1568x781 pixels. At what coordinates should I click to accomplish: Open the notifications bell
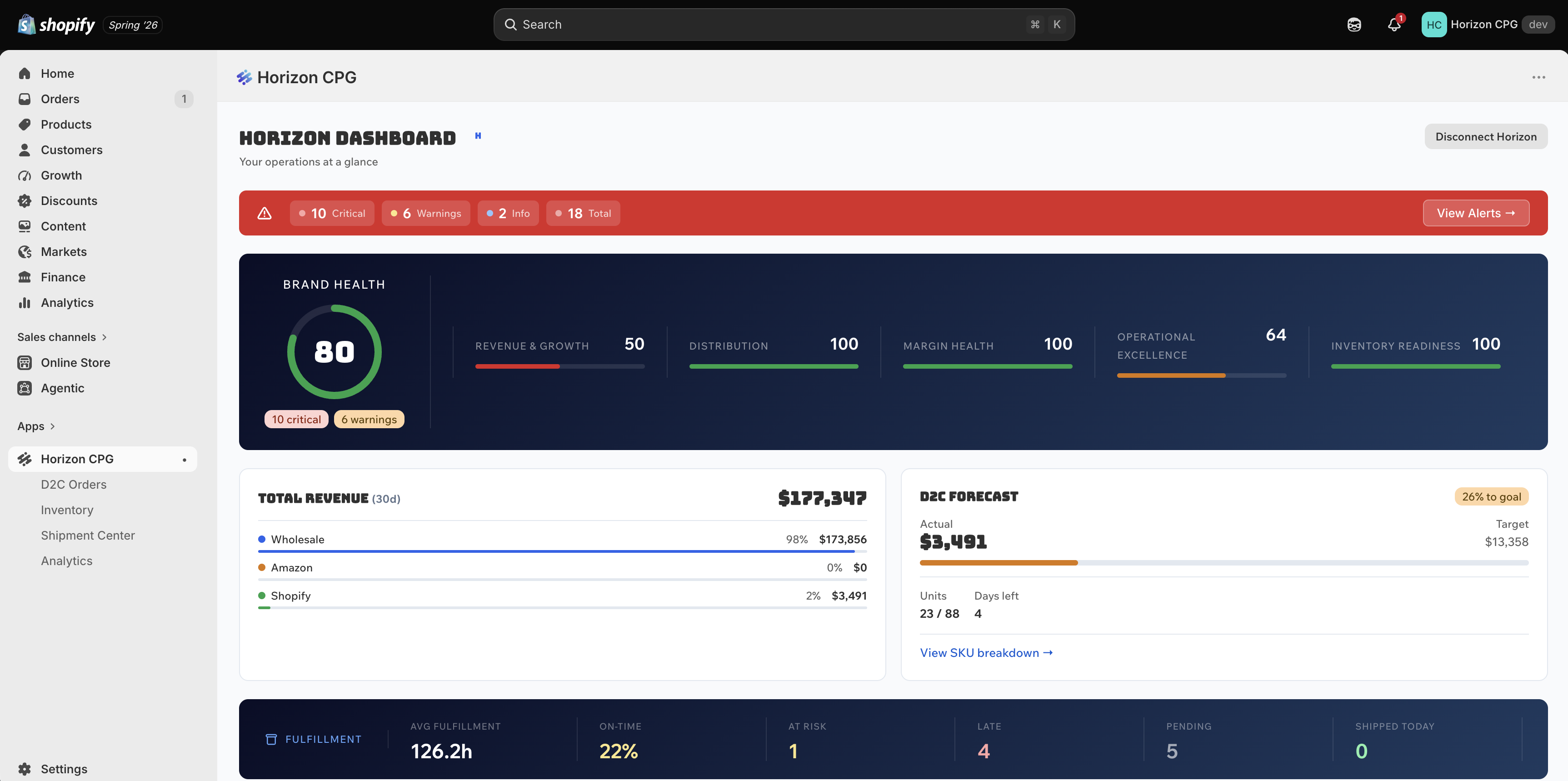pos(1394,25)
